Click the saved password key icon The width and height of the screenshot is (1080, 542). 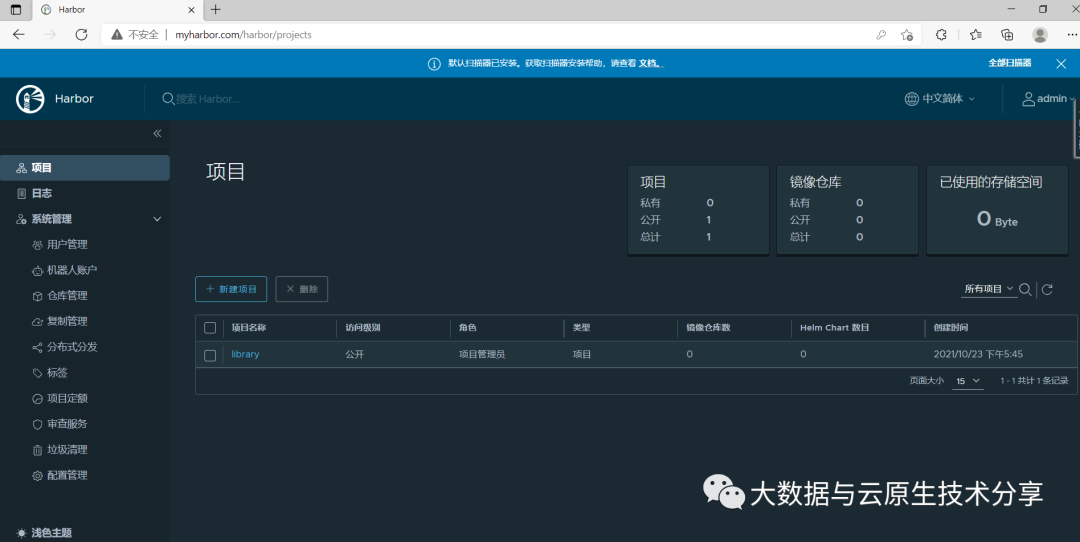(x=881, y=34)
